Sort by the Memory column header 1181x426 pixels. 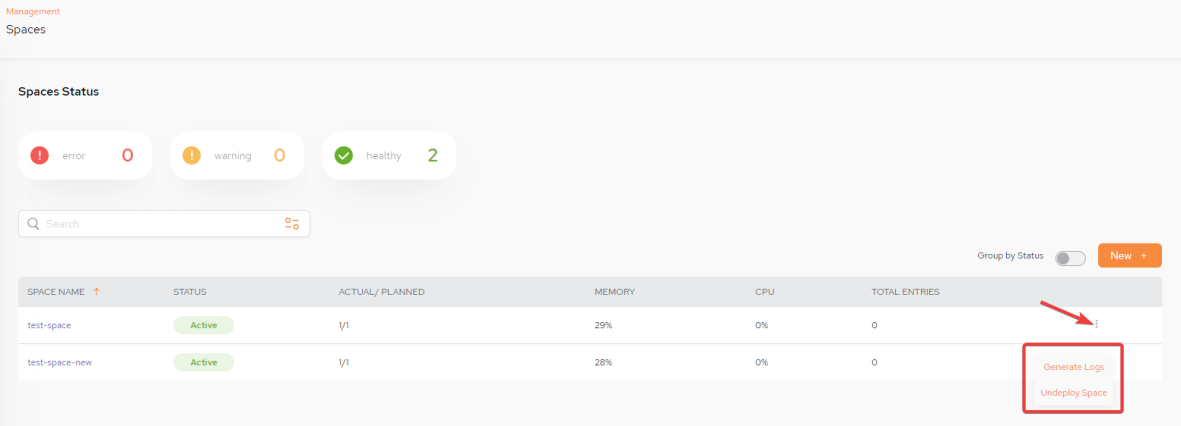(615, 292)
